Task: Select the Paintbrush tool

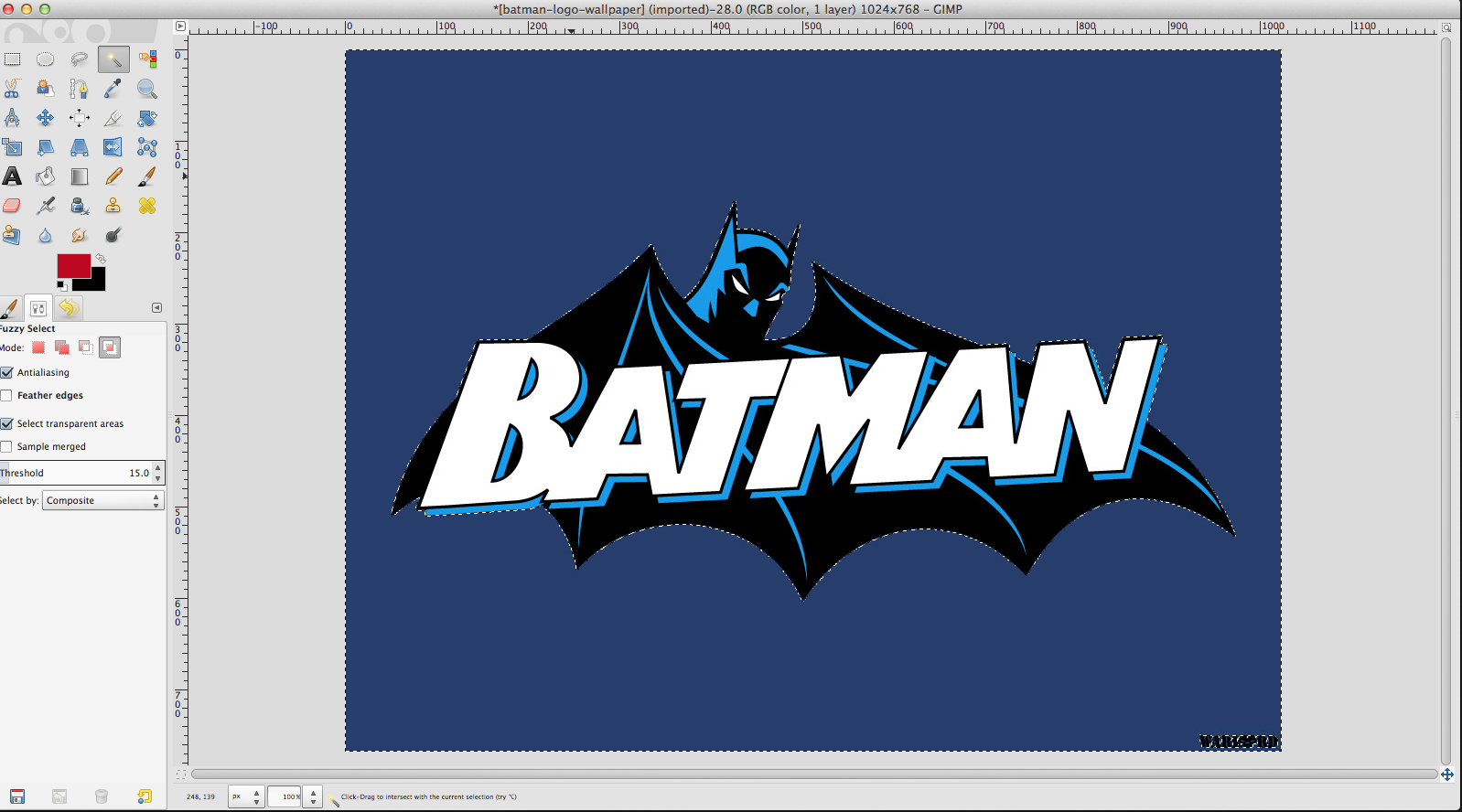Action: point(147,176)
